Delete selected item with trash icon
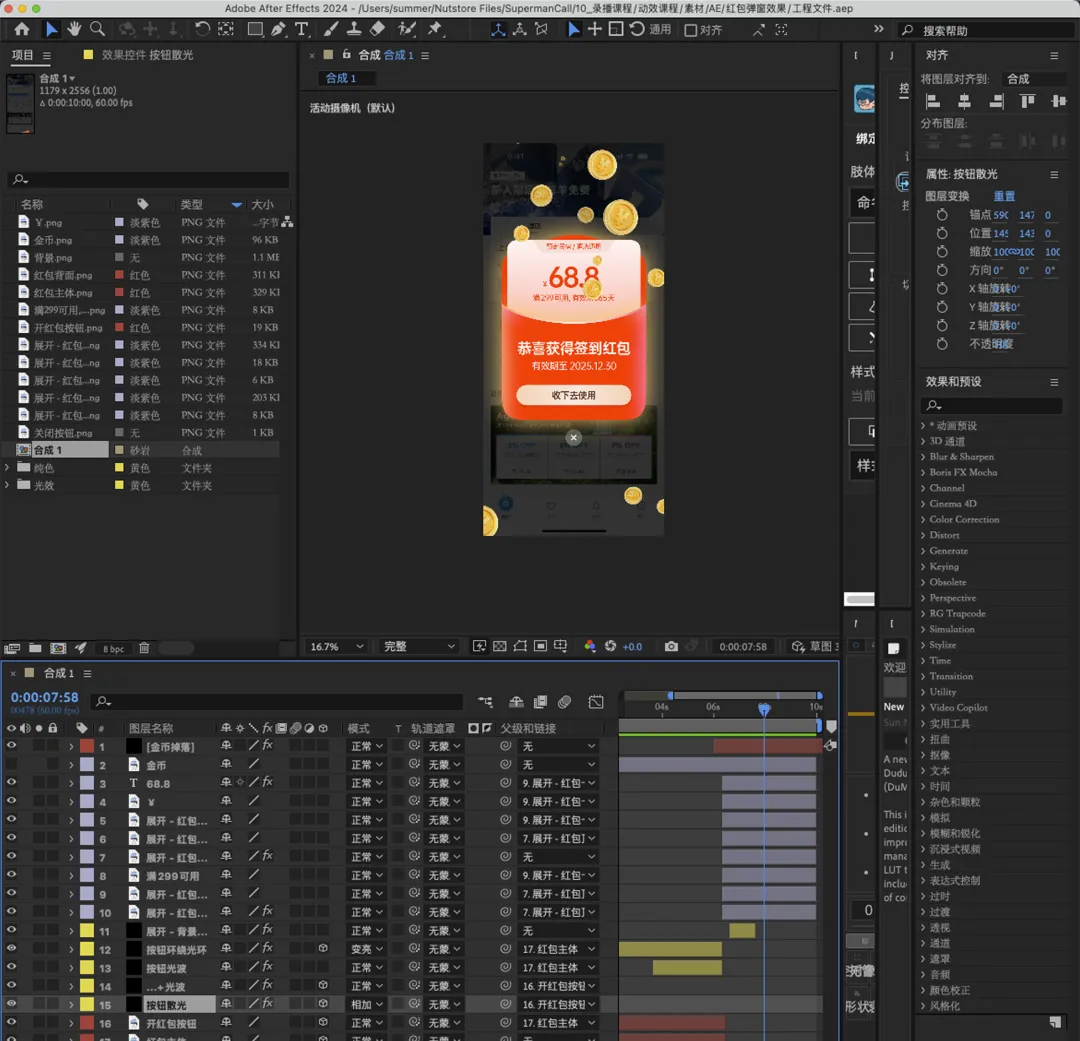This screenshot has width=1080, height=1041. coord(144,648)
